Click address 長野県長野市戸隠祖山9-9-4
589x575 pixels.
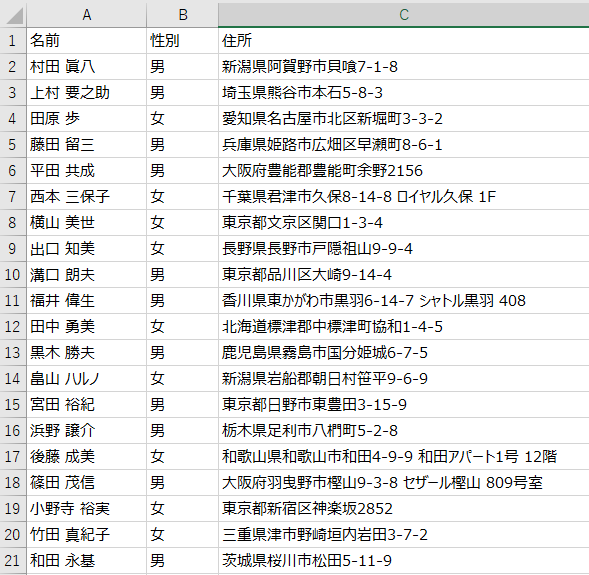(404, 249)
